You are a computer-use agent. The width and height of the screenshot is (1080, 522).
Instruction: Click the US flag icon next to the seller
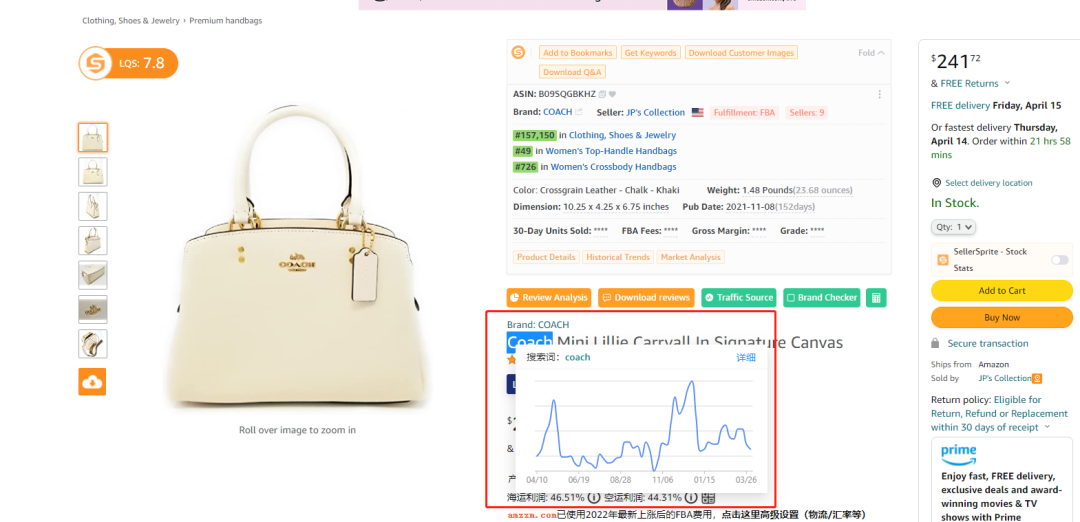tap(698, 112)
